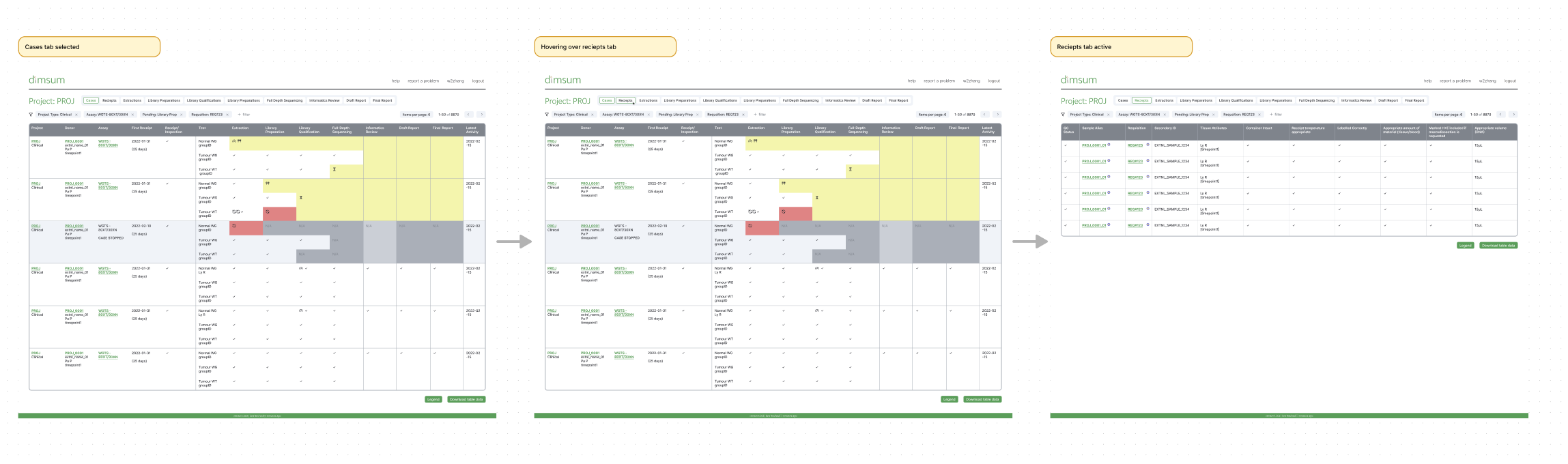
Task: Click the 'Sample Alias' column header in the Reciepts-active screen
Action: coord(1092,128)
